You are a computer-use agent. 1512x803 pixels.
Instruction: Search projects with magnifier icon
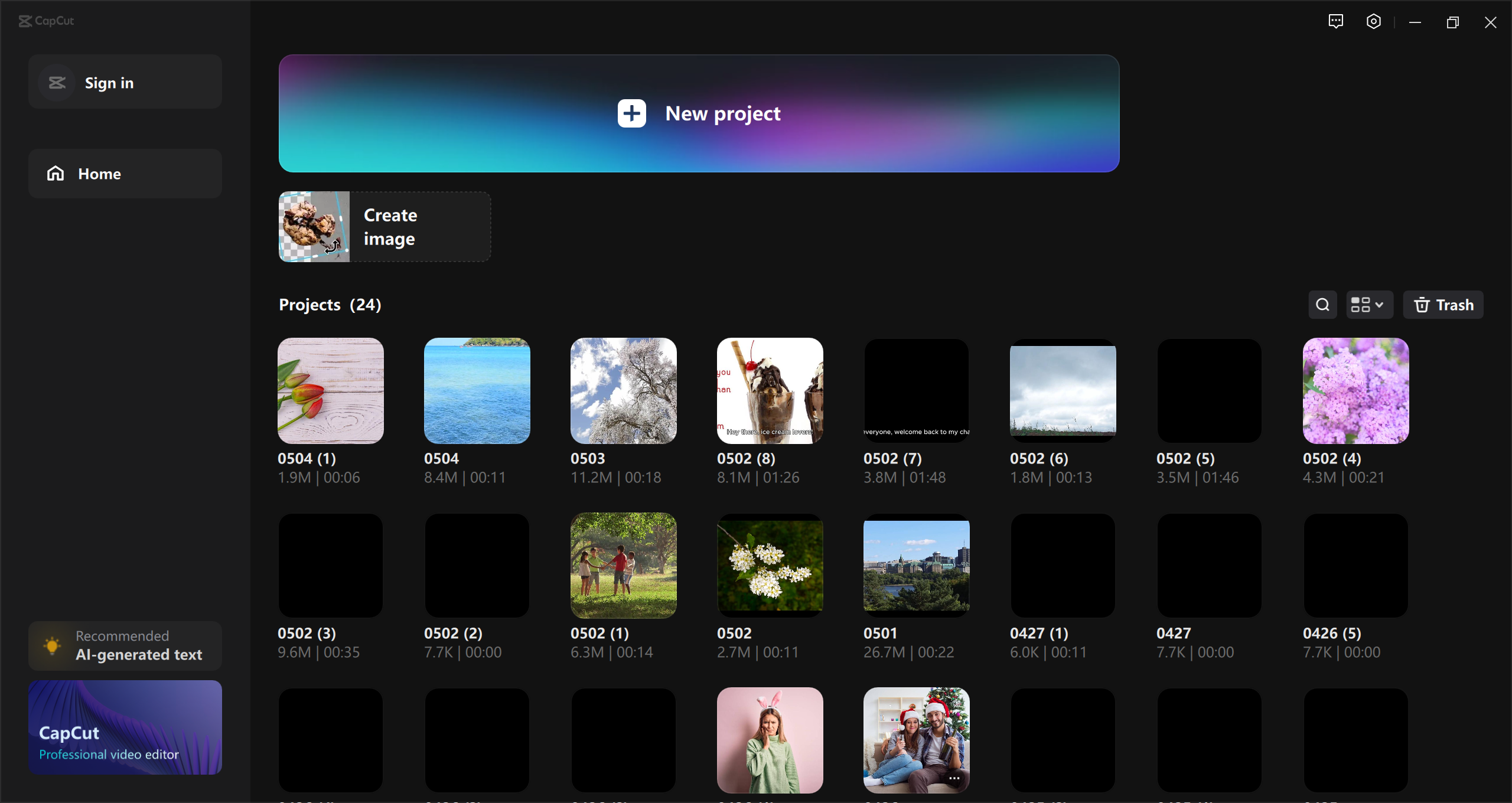[x=1322, y=305]
